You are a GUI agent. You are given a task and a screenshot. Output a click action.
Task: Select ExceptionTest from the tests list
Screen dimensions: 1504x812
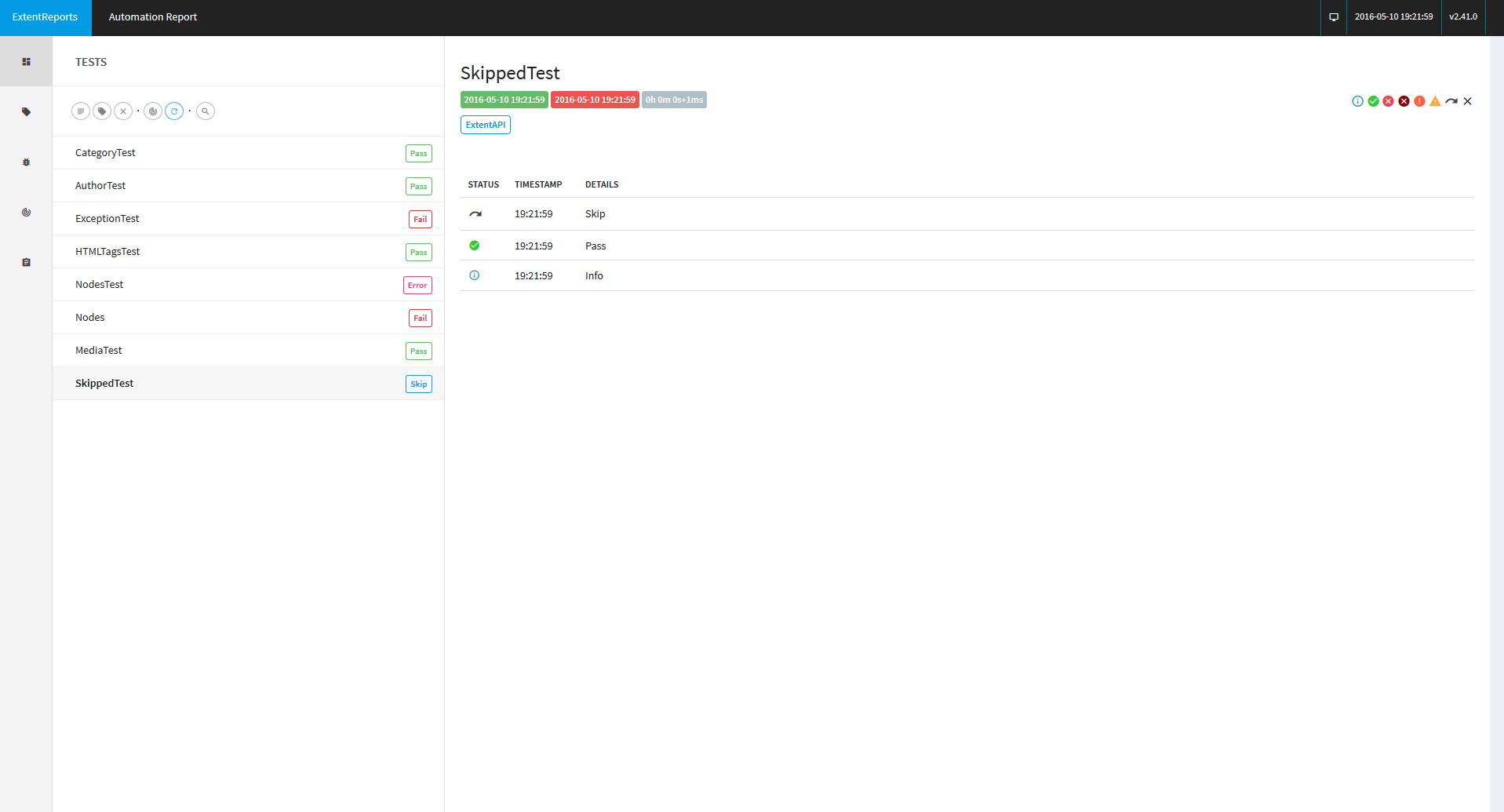pyautogui.click(x=107, y=219)
